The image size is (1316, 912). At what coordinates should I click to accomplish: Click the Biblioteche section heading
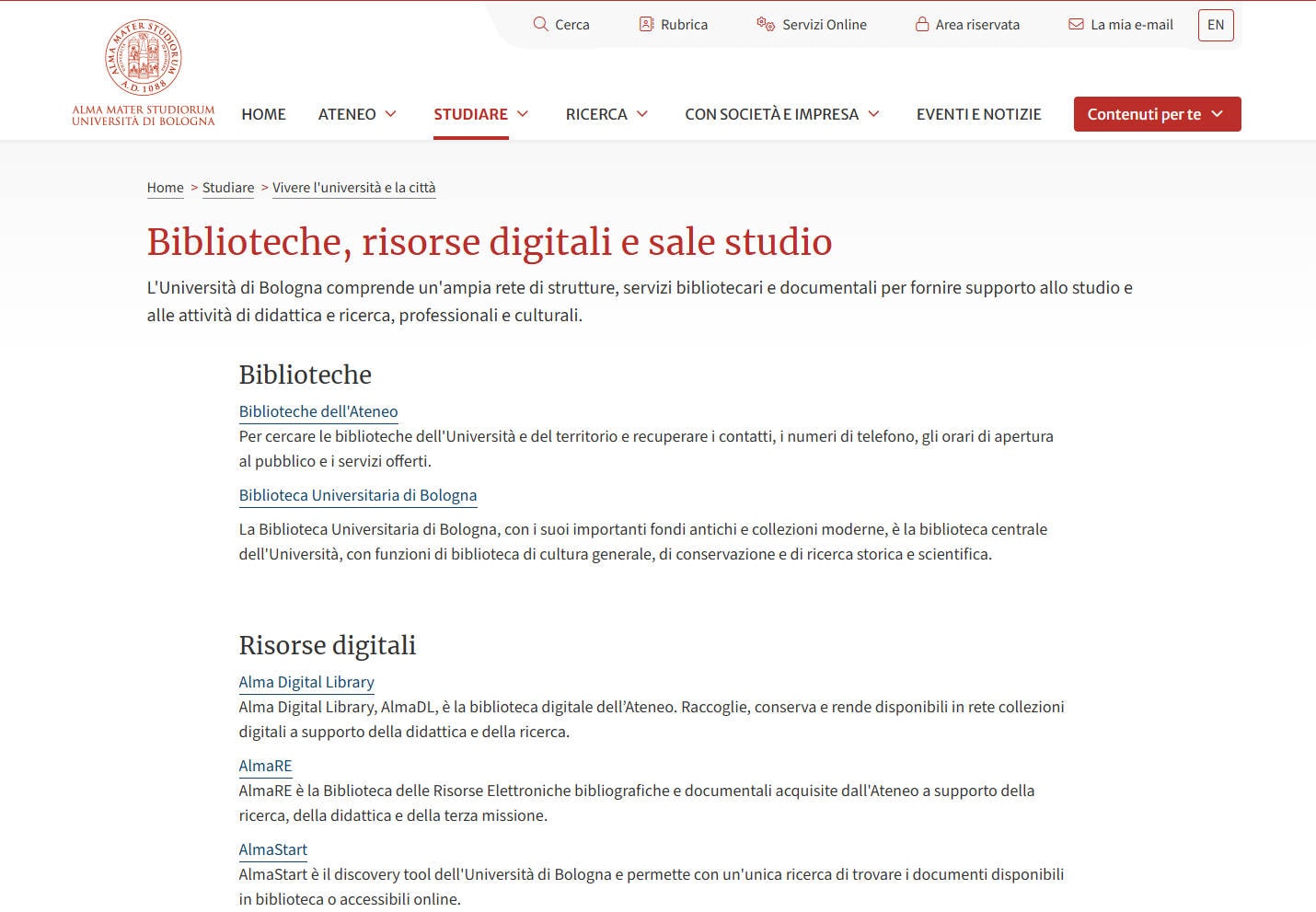[306, 375]
